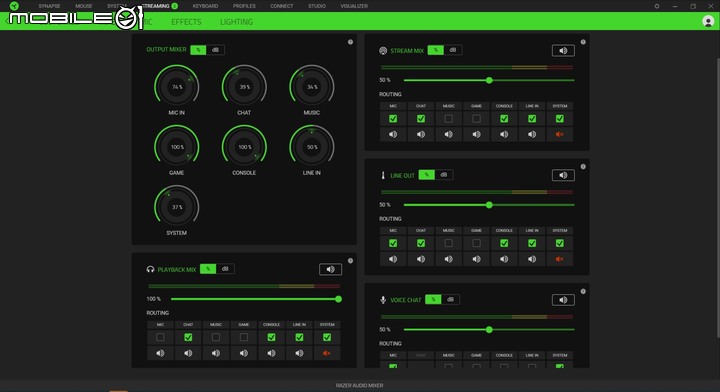Image resolution: width=720 pixels, height=392 pixels.
Task: Unmute System channel in Stream Mix routing
Action: point(559,134)
